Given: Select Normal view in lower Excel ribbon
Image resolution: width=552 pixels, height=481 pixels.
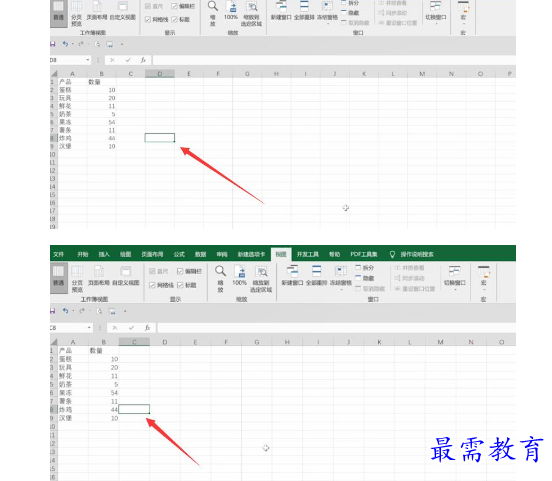Looking at the screenshot, I should [58, 277].
